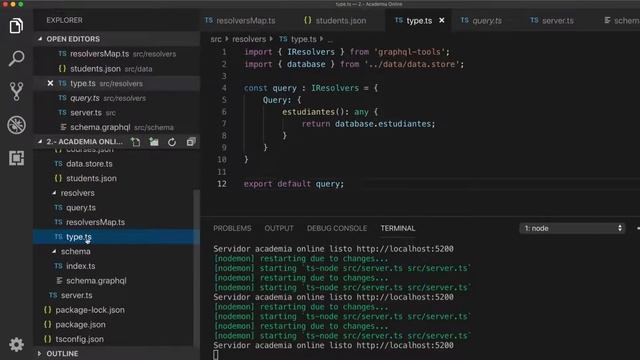
Task: Open tsconfig.json in file tree
Action: (x=79, y=339)
